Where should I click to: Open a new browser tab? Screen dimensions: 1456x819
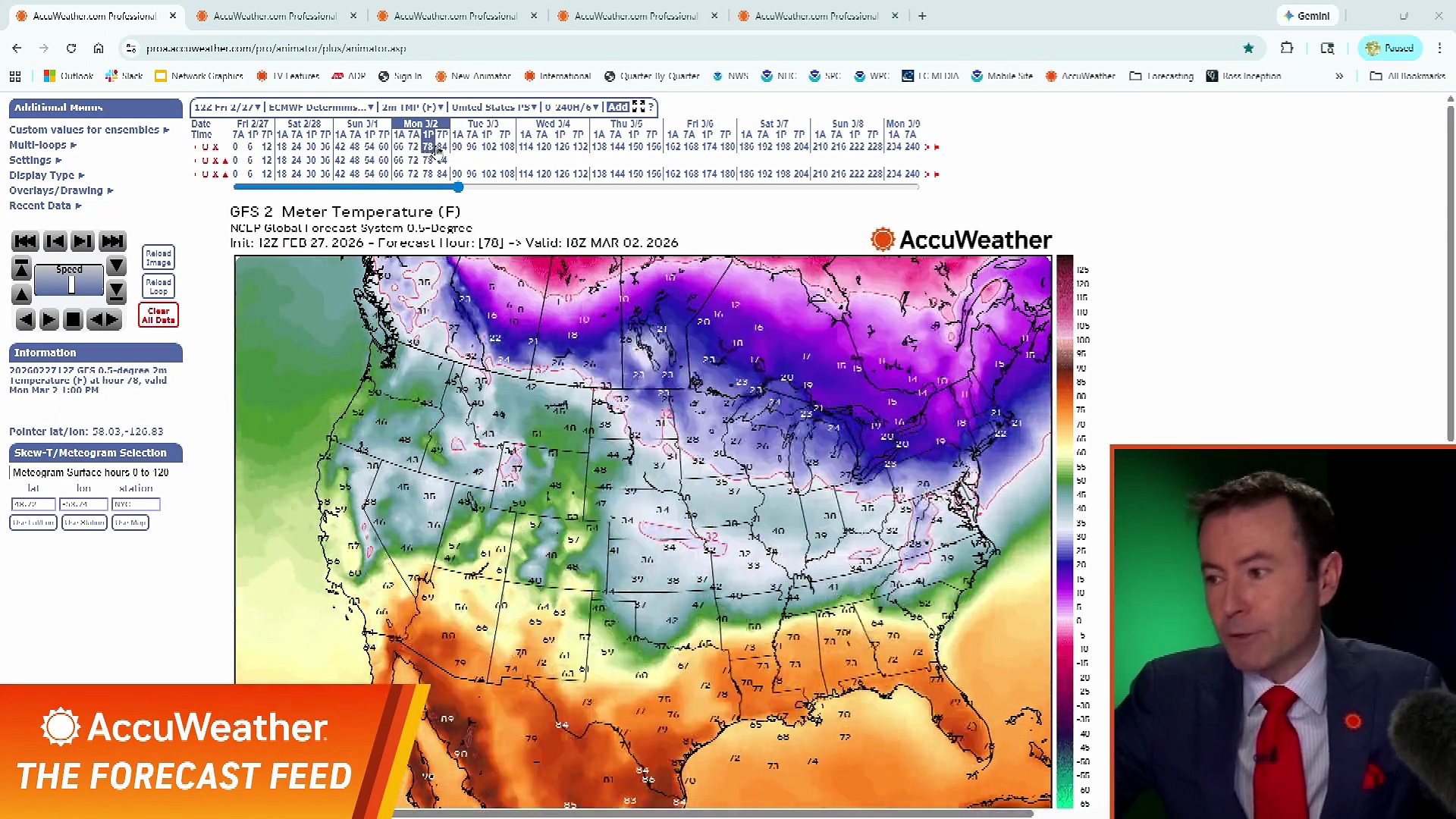click(922, 16)
